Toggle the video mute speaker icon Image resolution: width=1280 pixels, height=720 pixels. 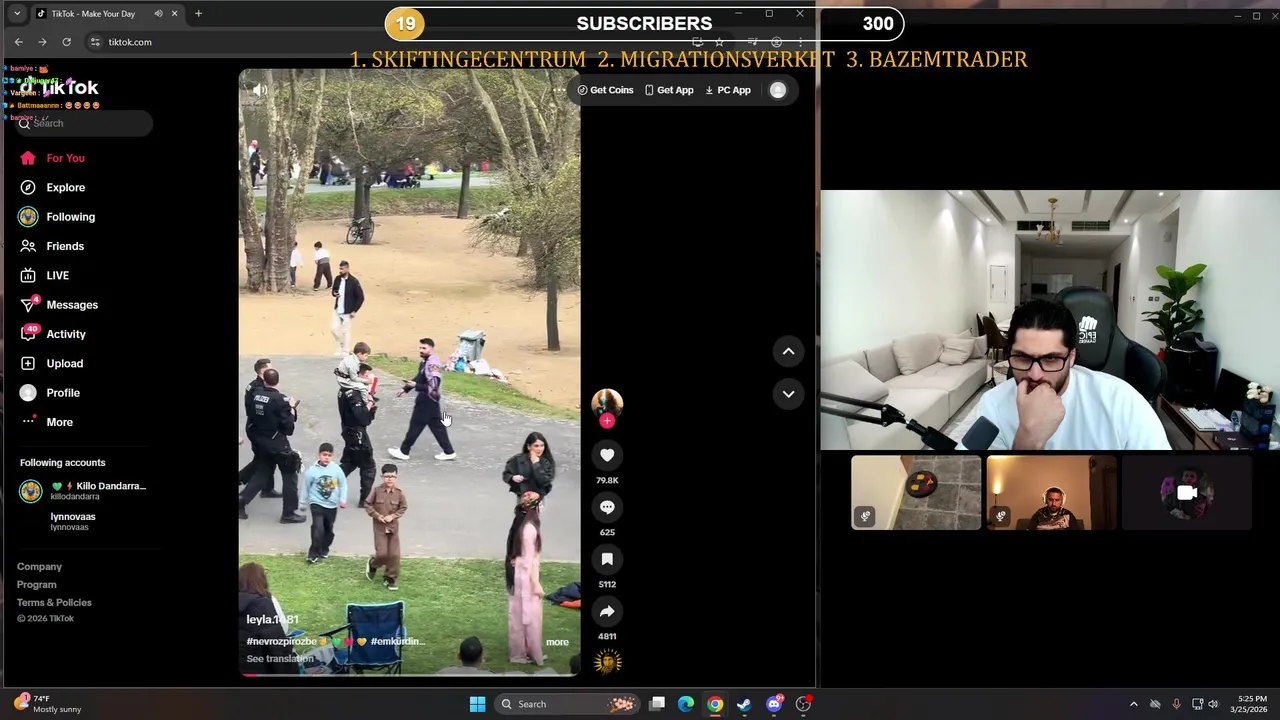tap(259, 90)
